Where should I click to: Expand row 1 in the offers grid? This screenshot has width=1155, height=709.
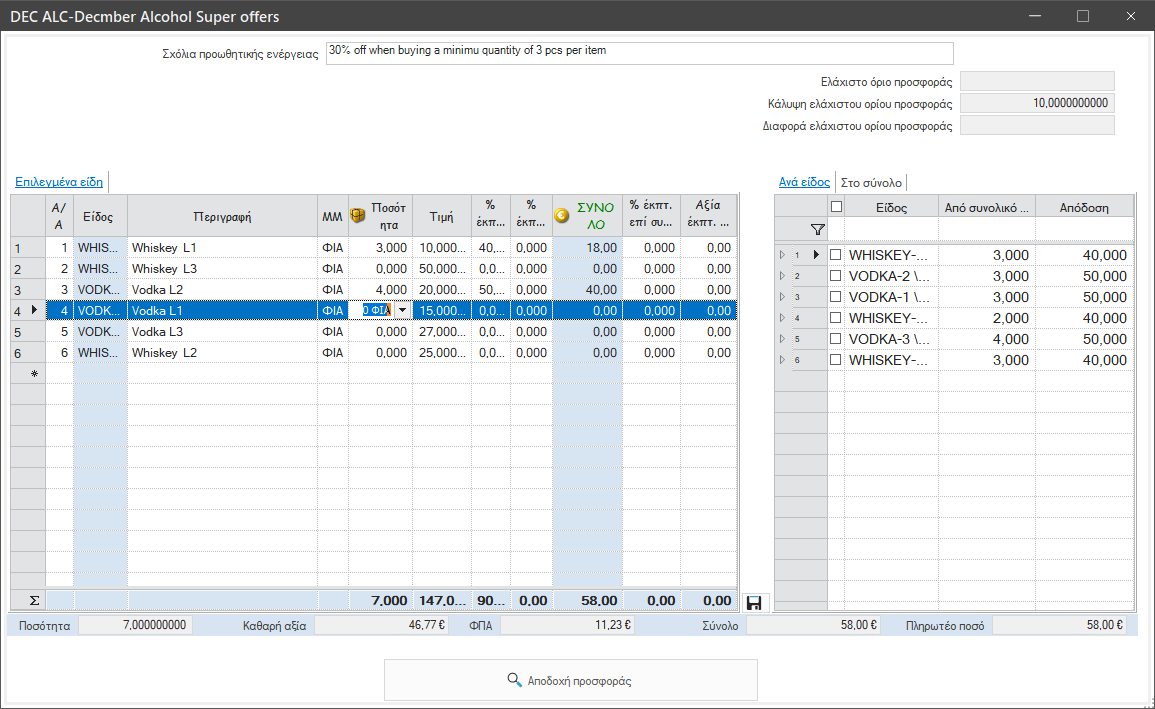pyautogui.click(x=782, y=255)
